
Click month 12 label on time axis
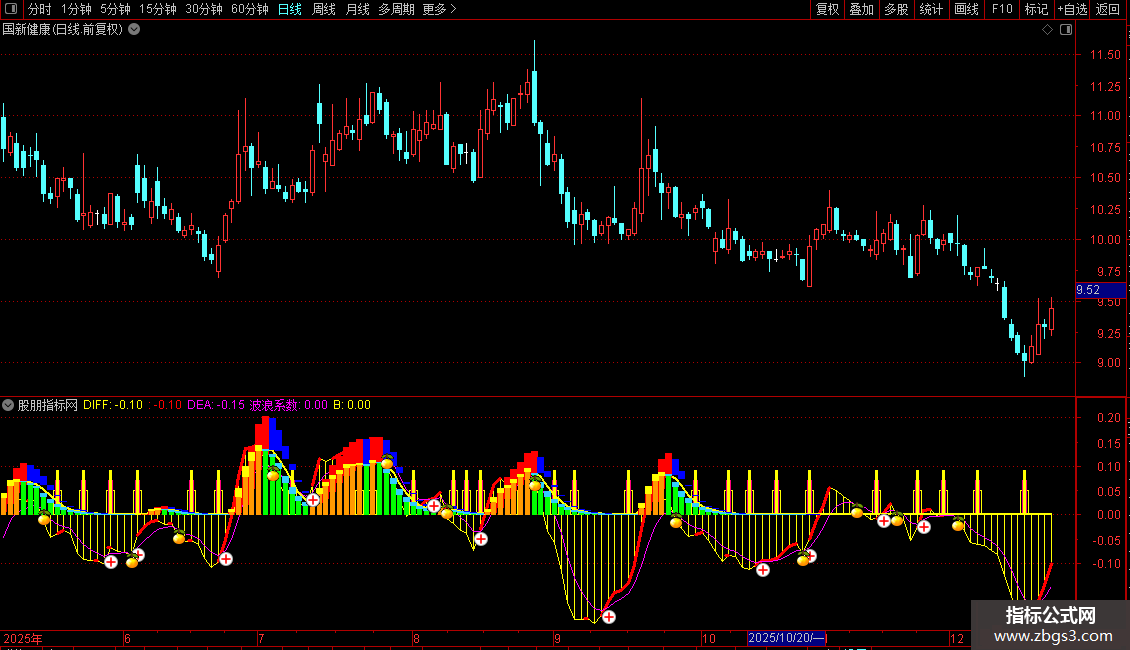(956, 638)
